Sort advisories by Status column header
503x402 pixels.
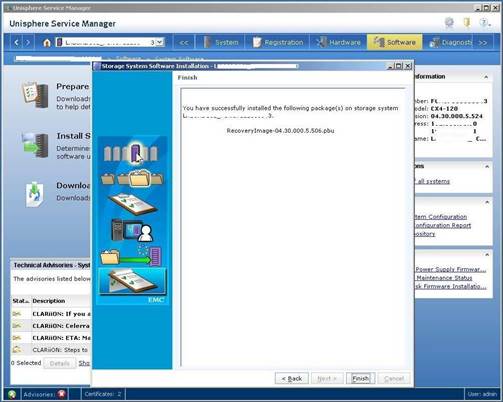point(21,301)
